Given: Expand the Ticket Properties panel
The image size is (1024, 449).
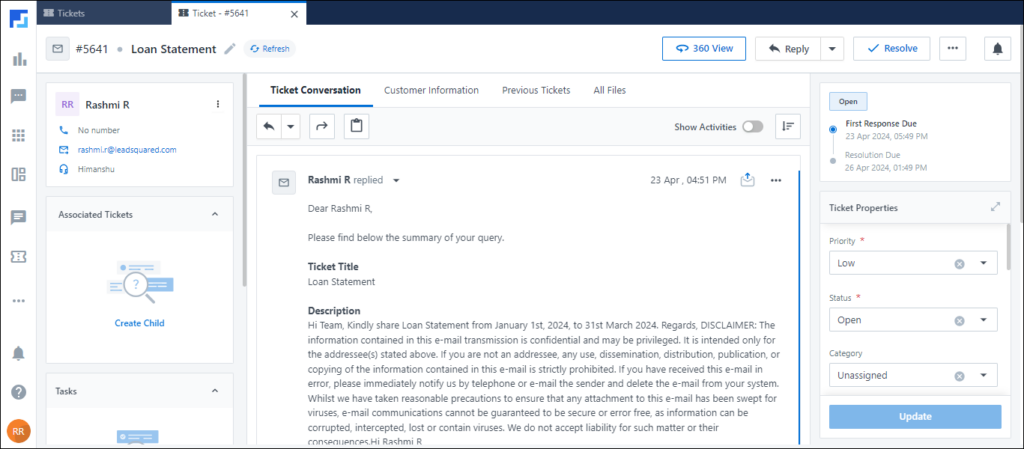Looking at the screenshot, I should pos(995,207).
